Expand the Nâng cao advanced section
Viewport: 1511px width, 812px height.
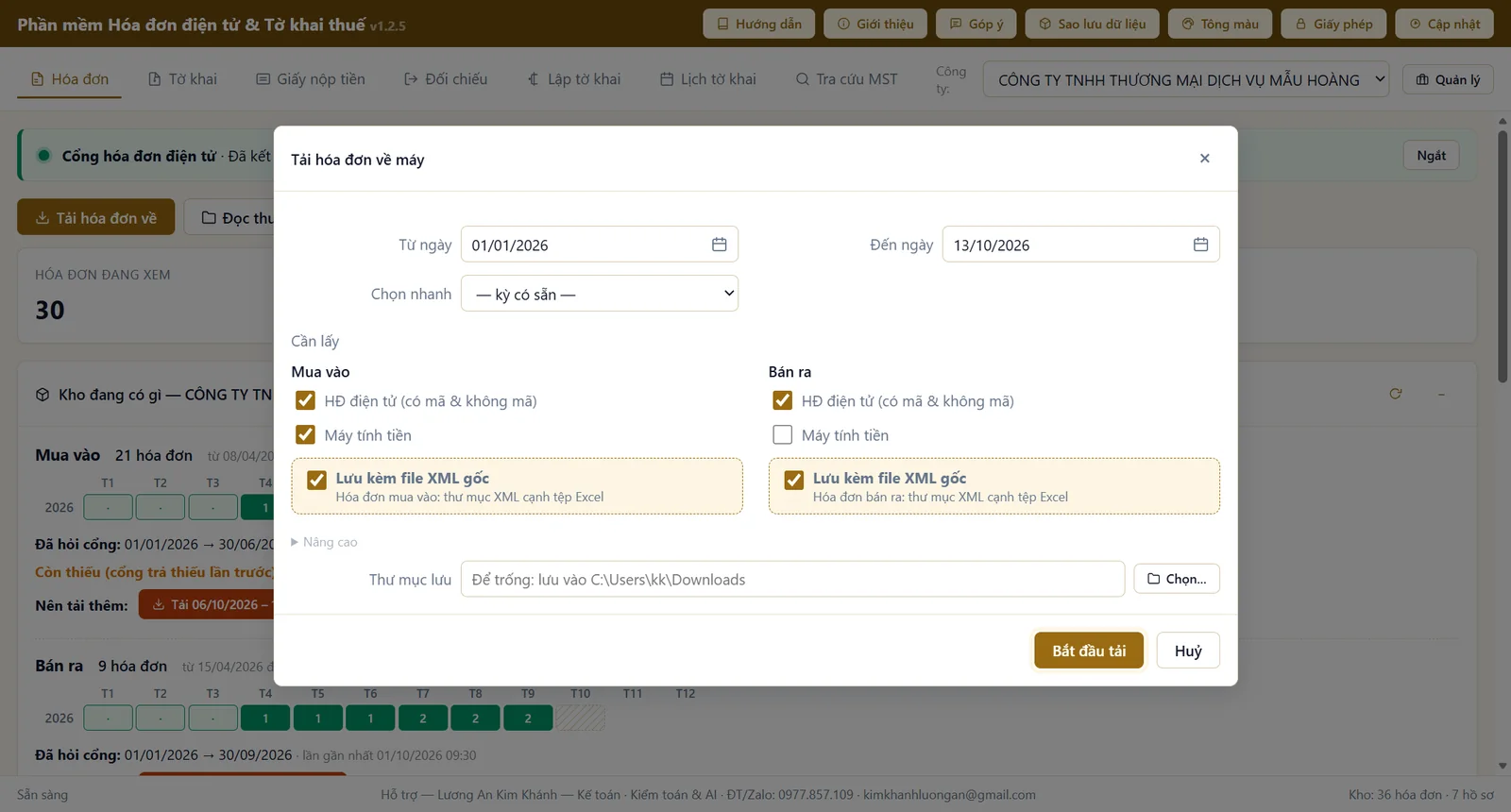coord(324,542)
